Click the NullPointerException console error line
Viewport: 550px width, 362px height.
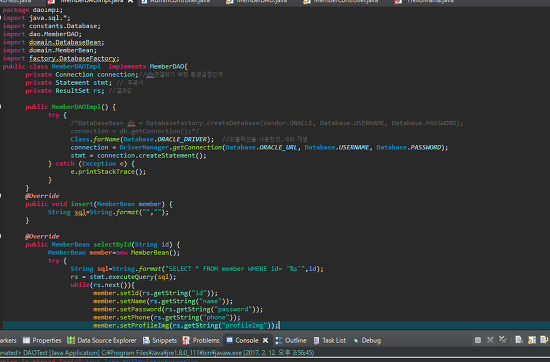click(x=99, y=360)
